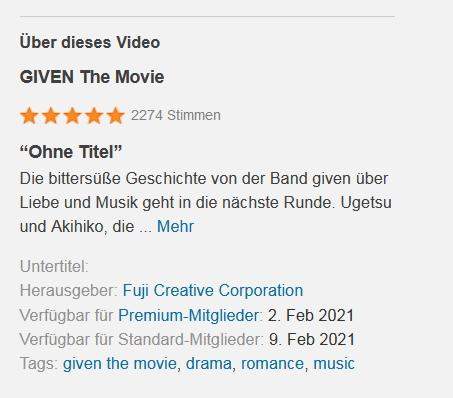
Task: Select the fourth rating star
Action: click(x=94, y=116)
